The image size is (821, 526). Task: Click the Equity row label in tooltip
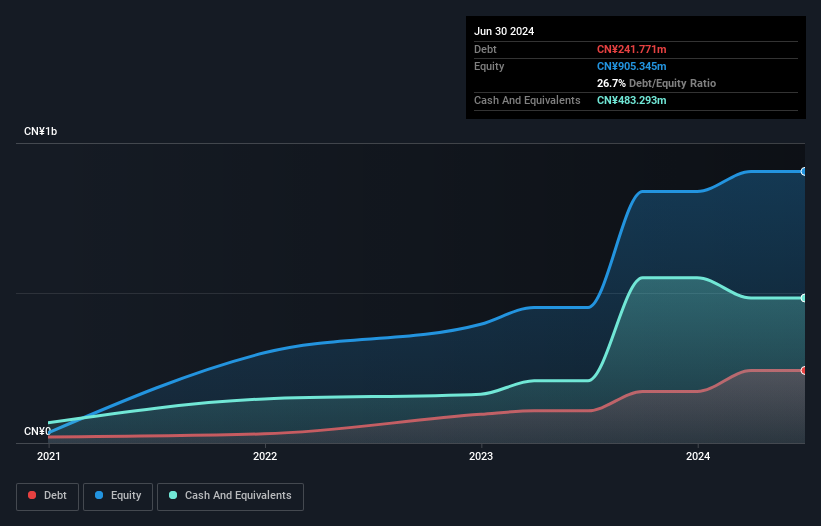pyautogui.click(x=489, y=66)
